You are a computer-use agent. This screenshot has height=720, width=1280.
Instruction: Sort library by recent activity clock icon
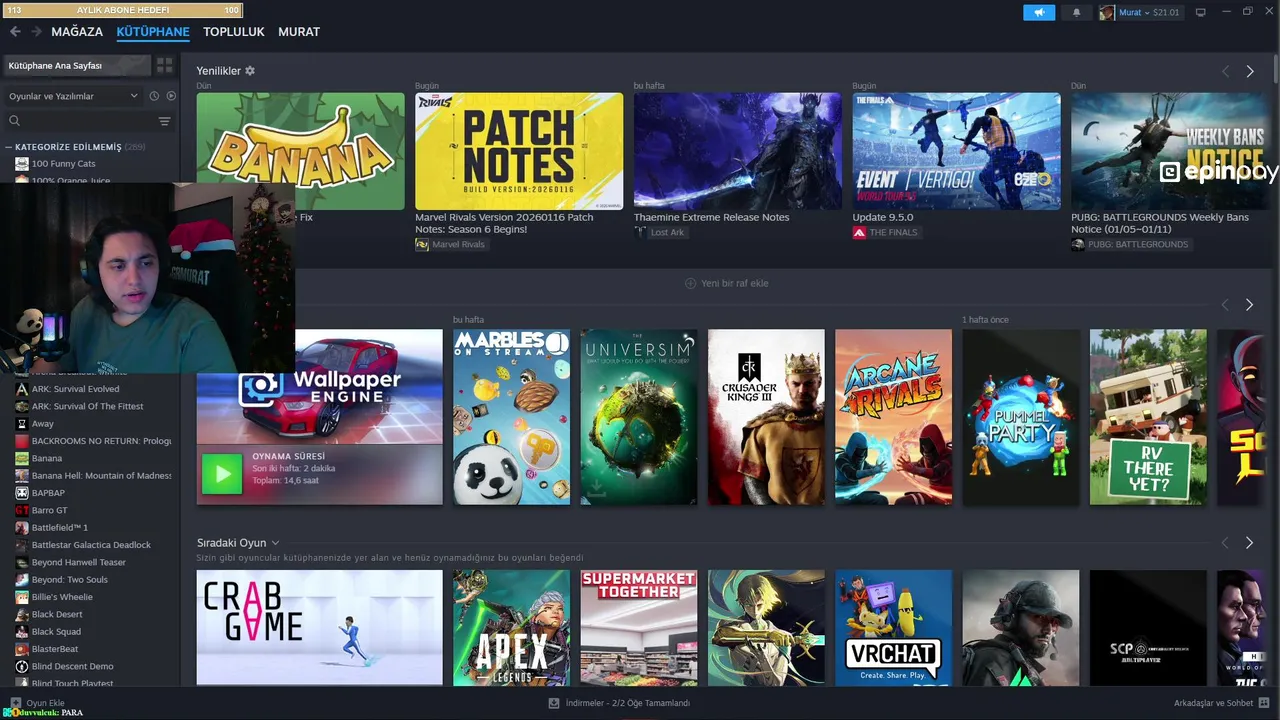click(154, 96)
